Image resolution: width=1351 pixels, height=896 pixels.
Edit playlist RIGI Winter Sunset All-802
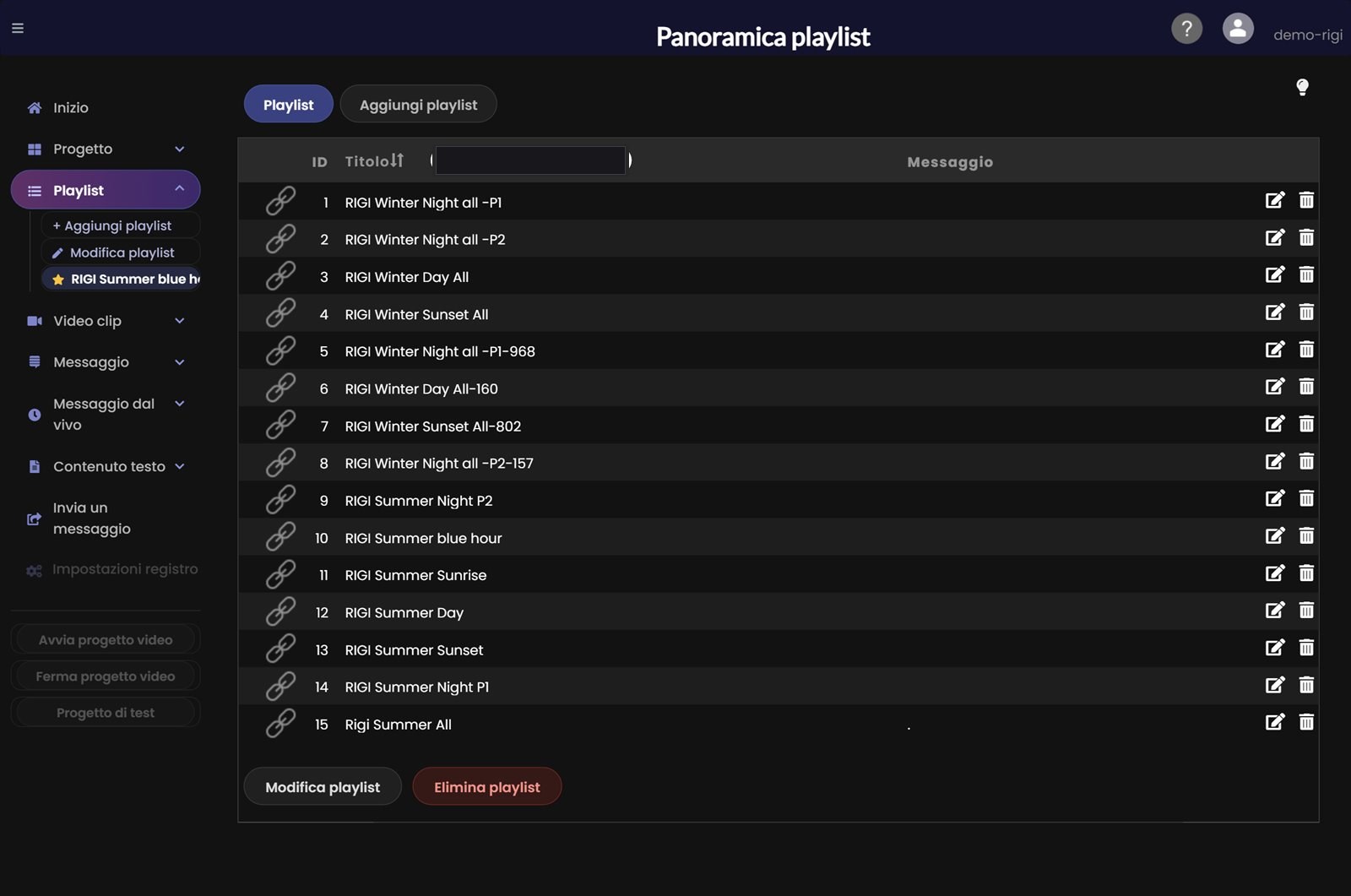[x=1275, y=424]
